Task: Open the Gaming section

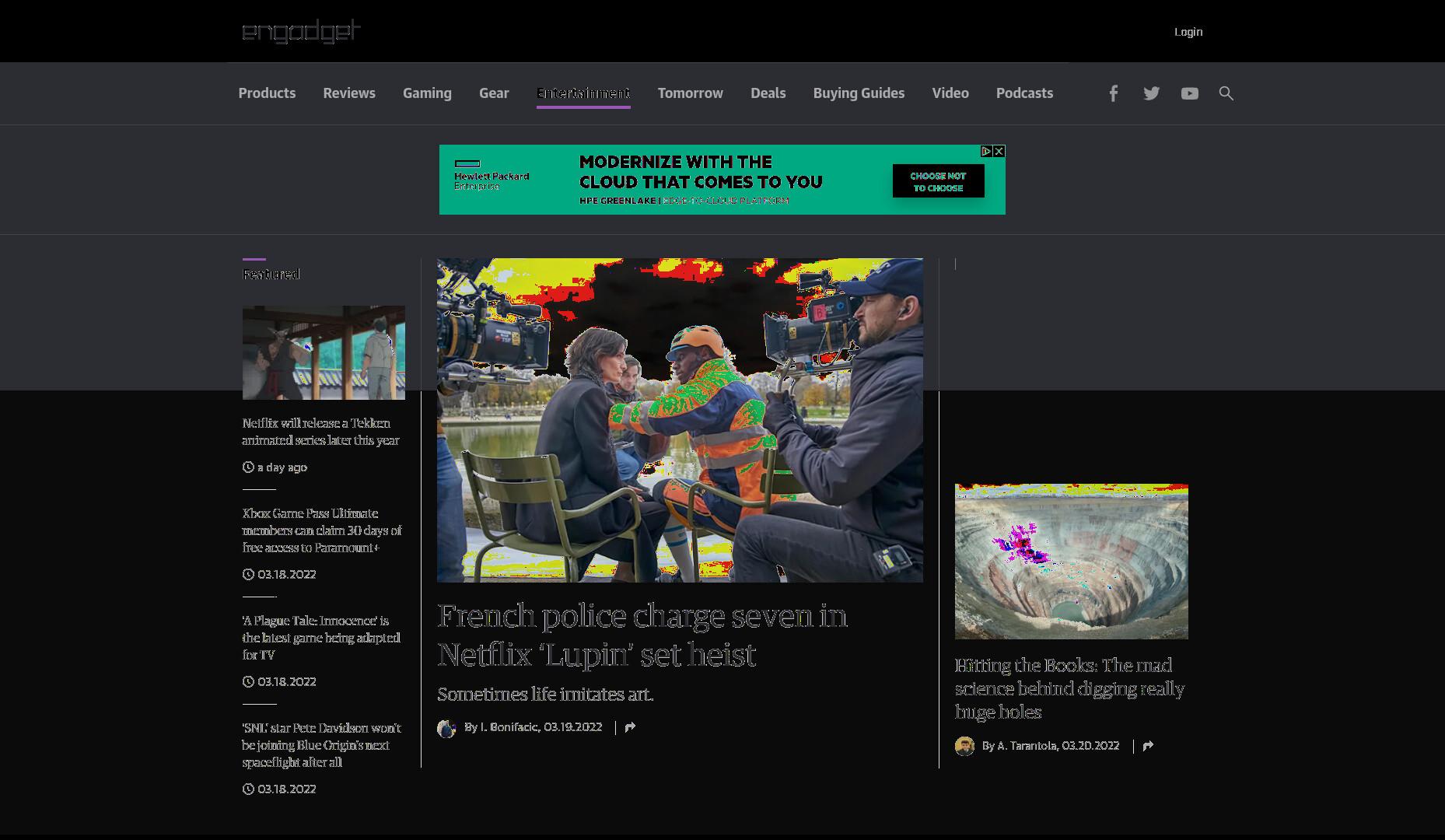Action: 427,93
